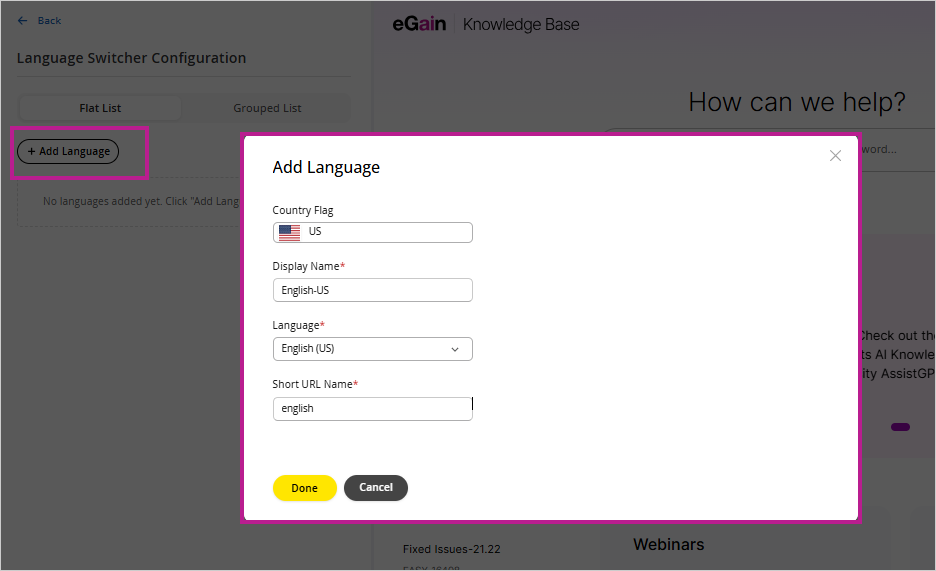The height and width of the screenshot is (571, 936).
Task: Open the Country Flag field
Action: tap(372, 232)
